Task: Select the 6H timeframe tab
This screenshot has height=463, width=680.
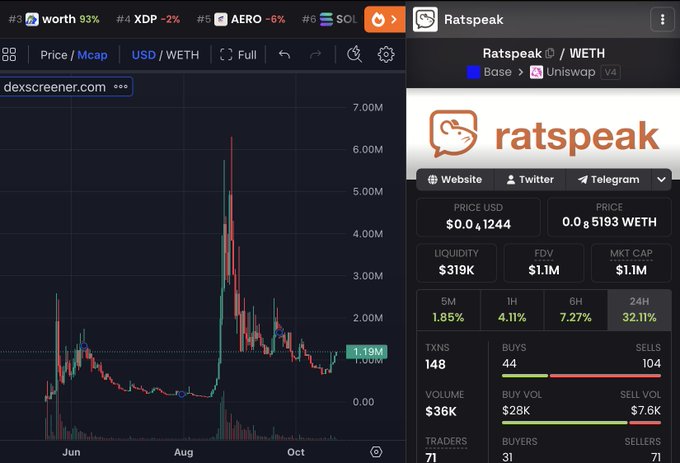Action: coord(575,310)
